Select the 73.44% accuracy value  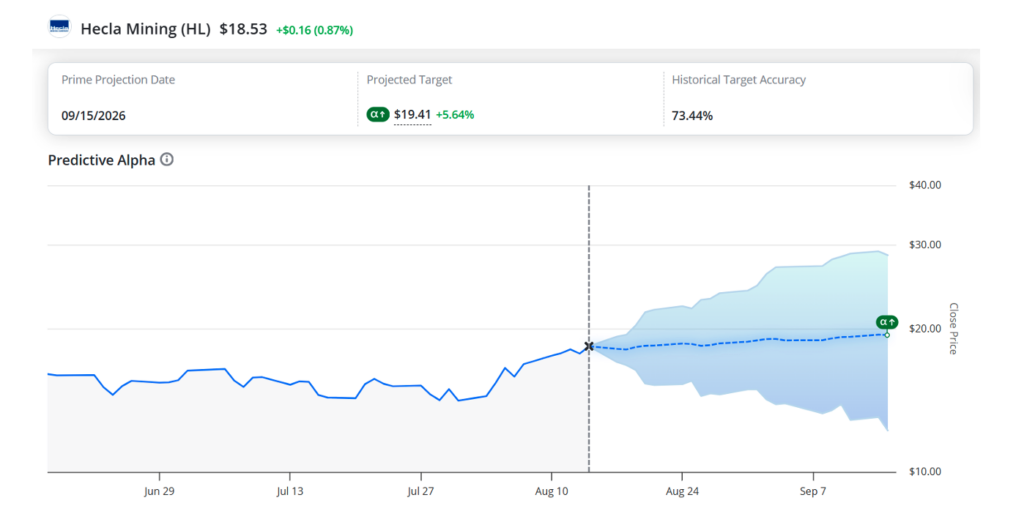(692, 116)
